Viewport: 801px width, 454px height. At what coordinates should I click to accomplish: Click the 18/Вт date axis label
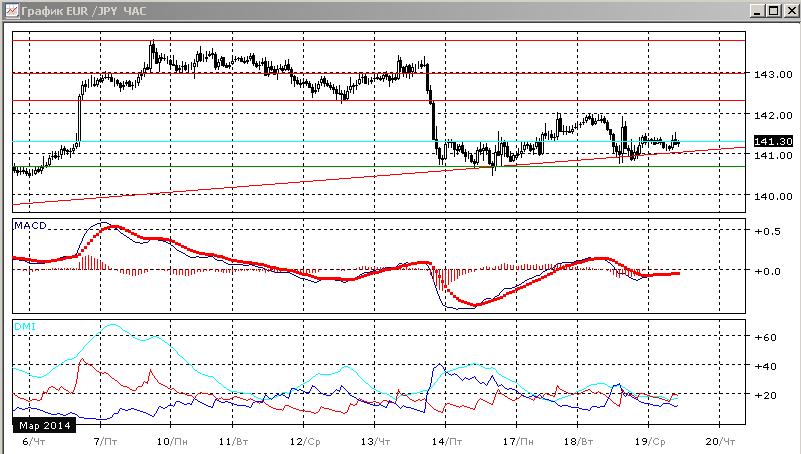point(579,441)
